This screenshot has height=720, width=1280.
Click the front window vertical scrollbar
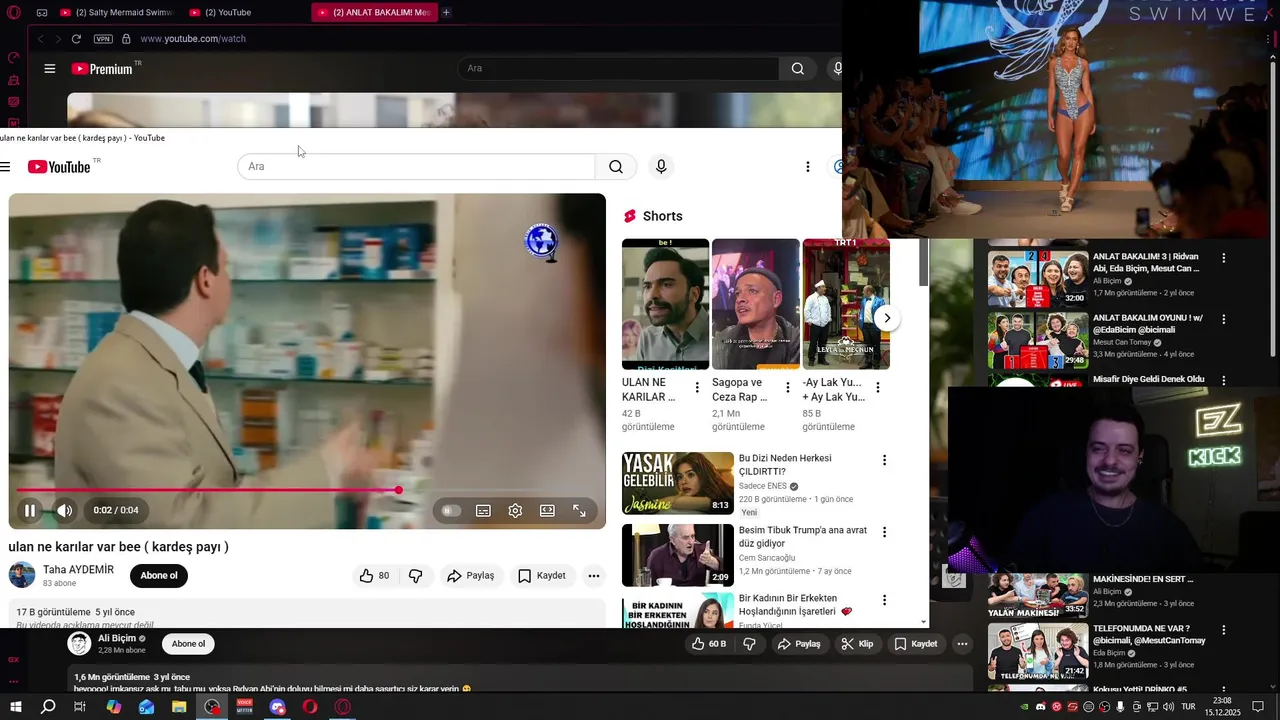tap(924, 262)
